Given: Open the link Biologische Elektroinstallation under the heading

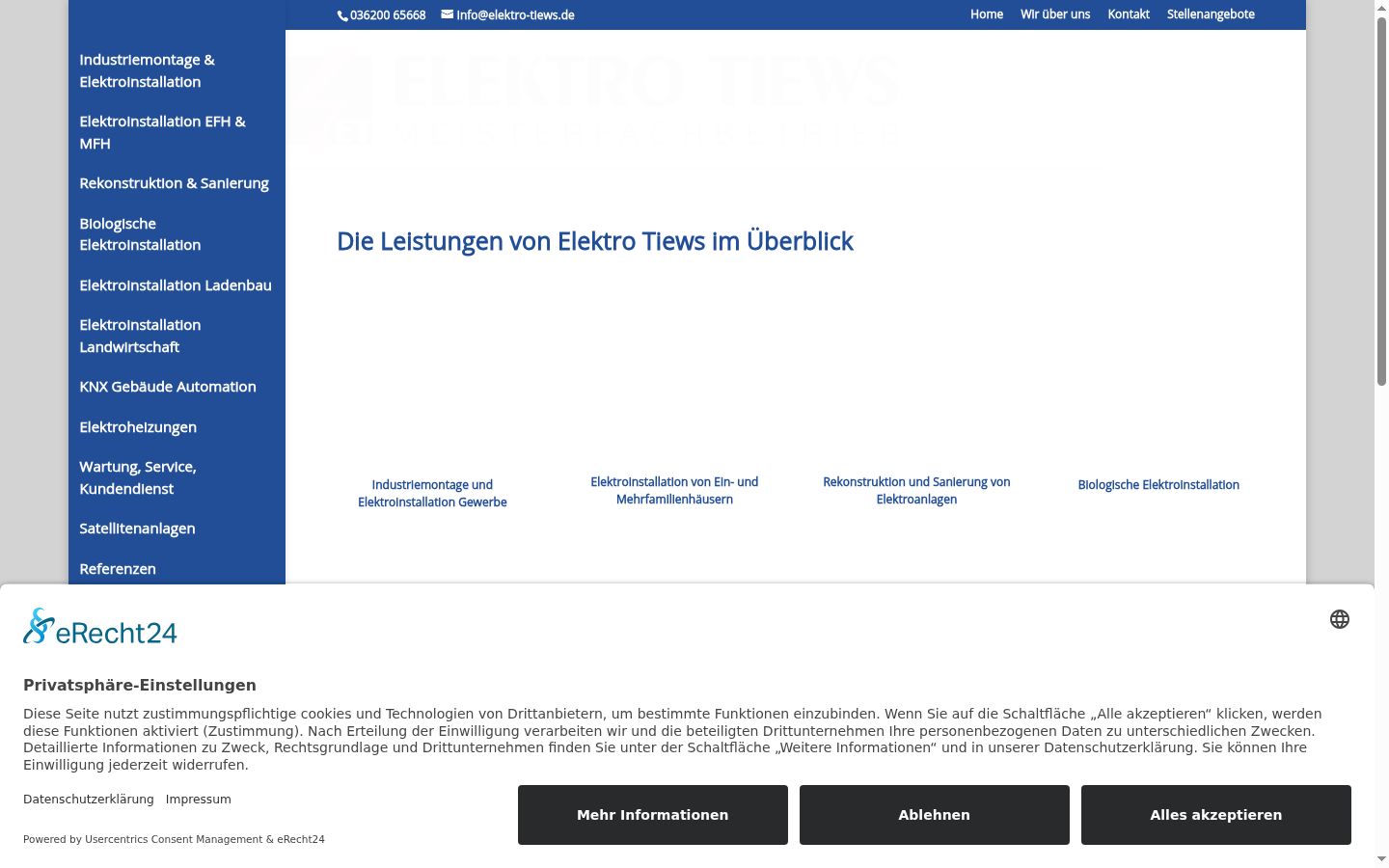Looking at the screenshot, I should pyautogui.click(x=1158, y=485).
